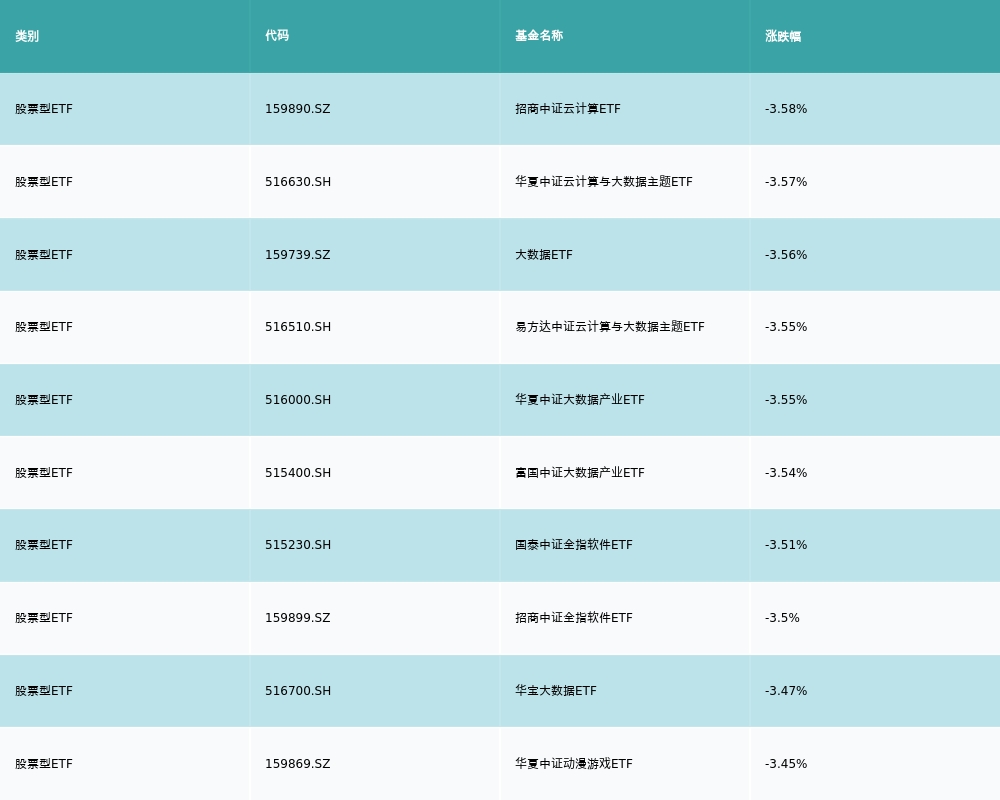Click fund name 华宝大数据ETF
Image resolution: width=1000 pixels, height=800 pixels.
click(556, 690)
